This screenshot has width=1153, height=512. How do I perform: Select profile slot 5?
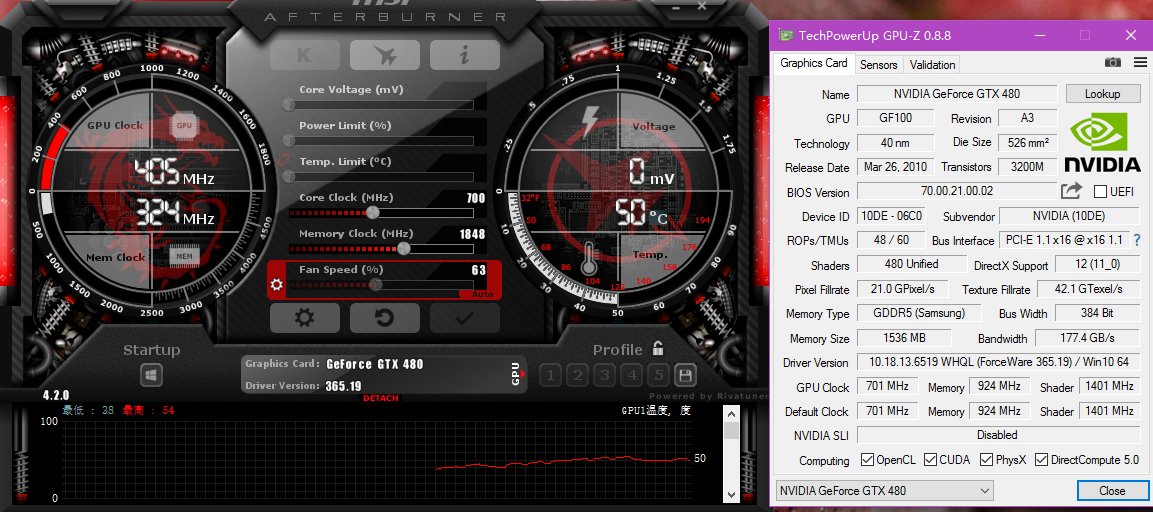tap(658, 376)
